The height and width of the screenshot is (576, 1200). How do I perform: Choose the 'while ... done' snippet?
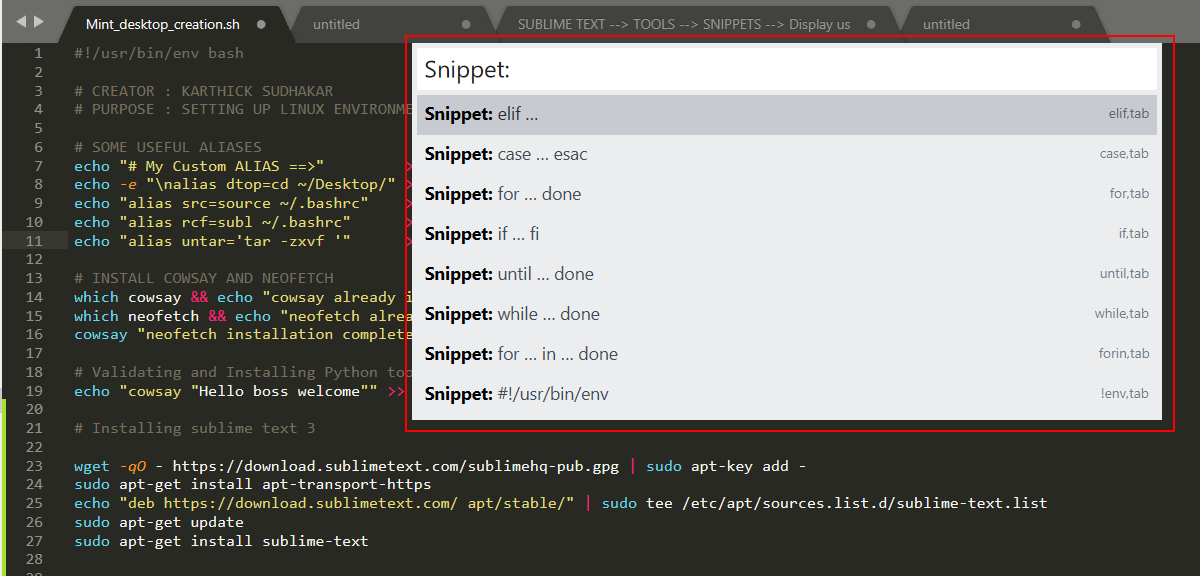click(786, 314)
